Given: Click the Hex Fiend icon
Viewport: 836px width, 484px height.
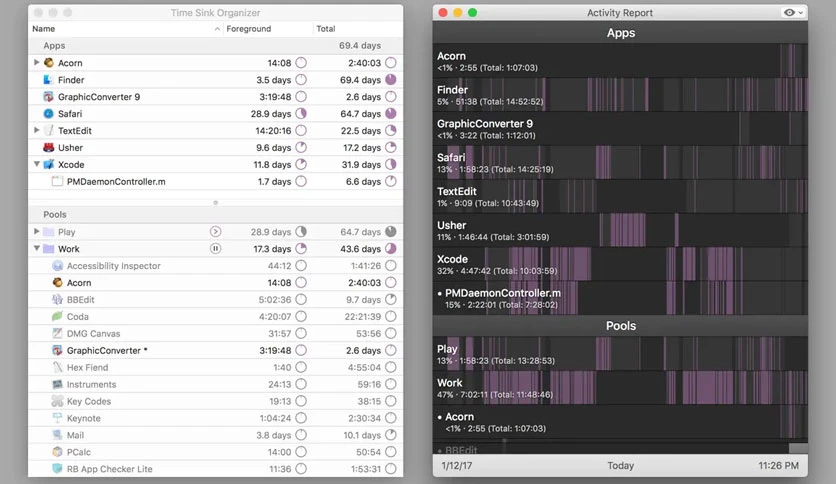Looking at the screenshot, I should click(x=58, y=367).
